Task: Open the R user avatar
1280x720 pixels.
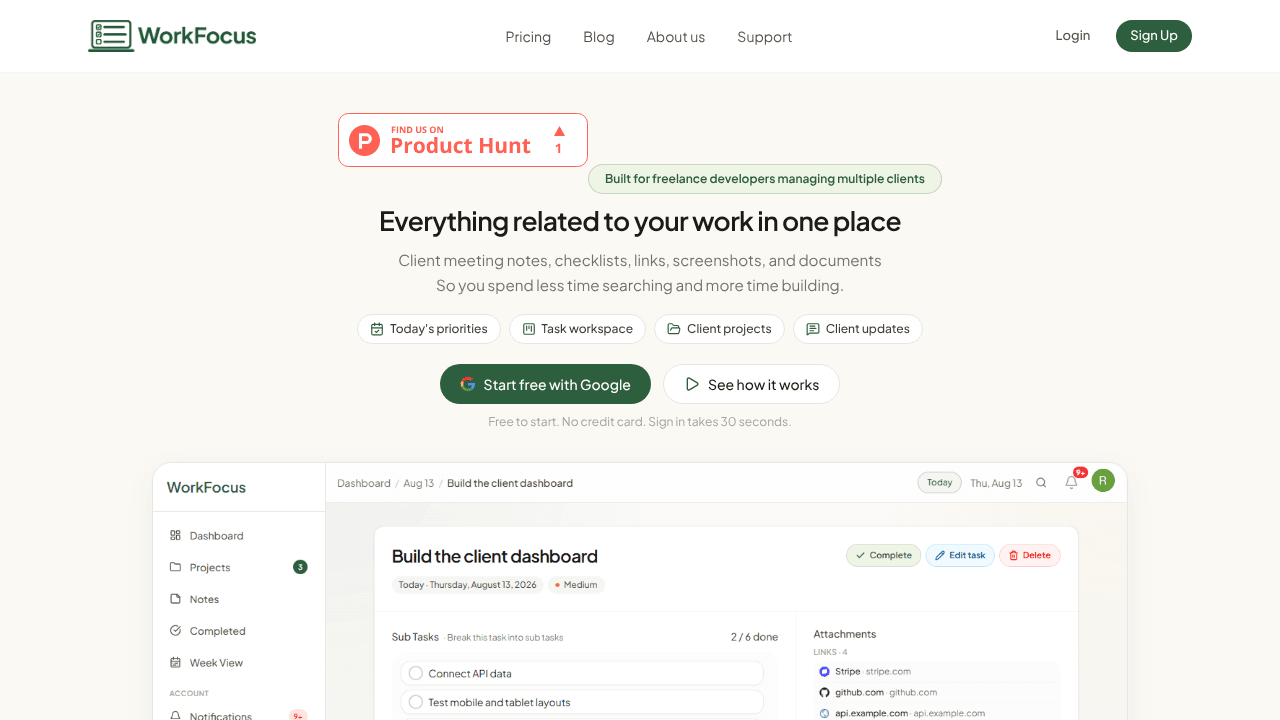Action: pyautogui.click(x=1103, y=481)
